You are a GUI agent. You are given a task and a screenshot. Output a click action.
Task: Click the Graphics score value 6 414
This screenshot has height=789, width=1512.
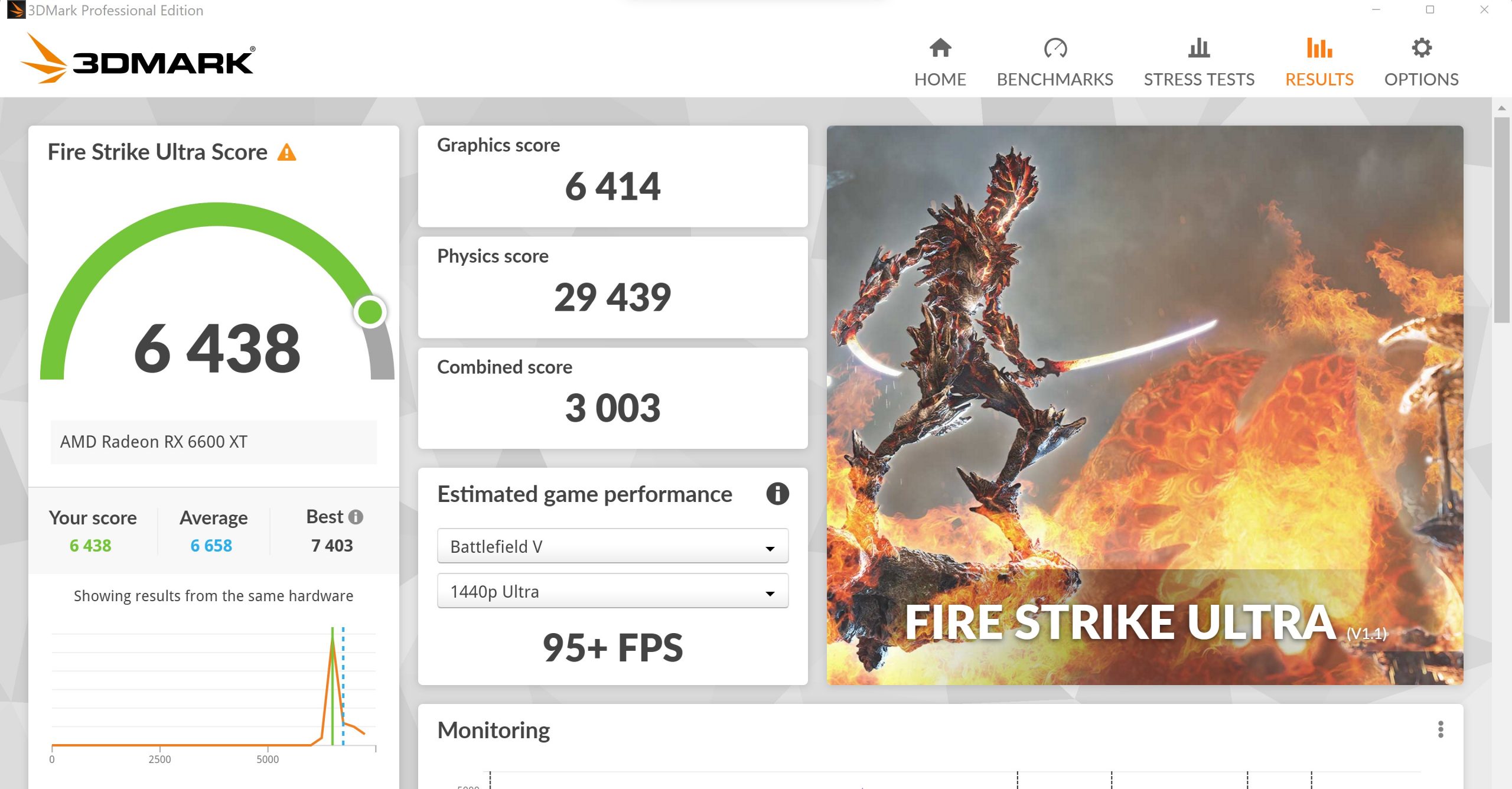612,187
